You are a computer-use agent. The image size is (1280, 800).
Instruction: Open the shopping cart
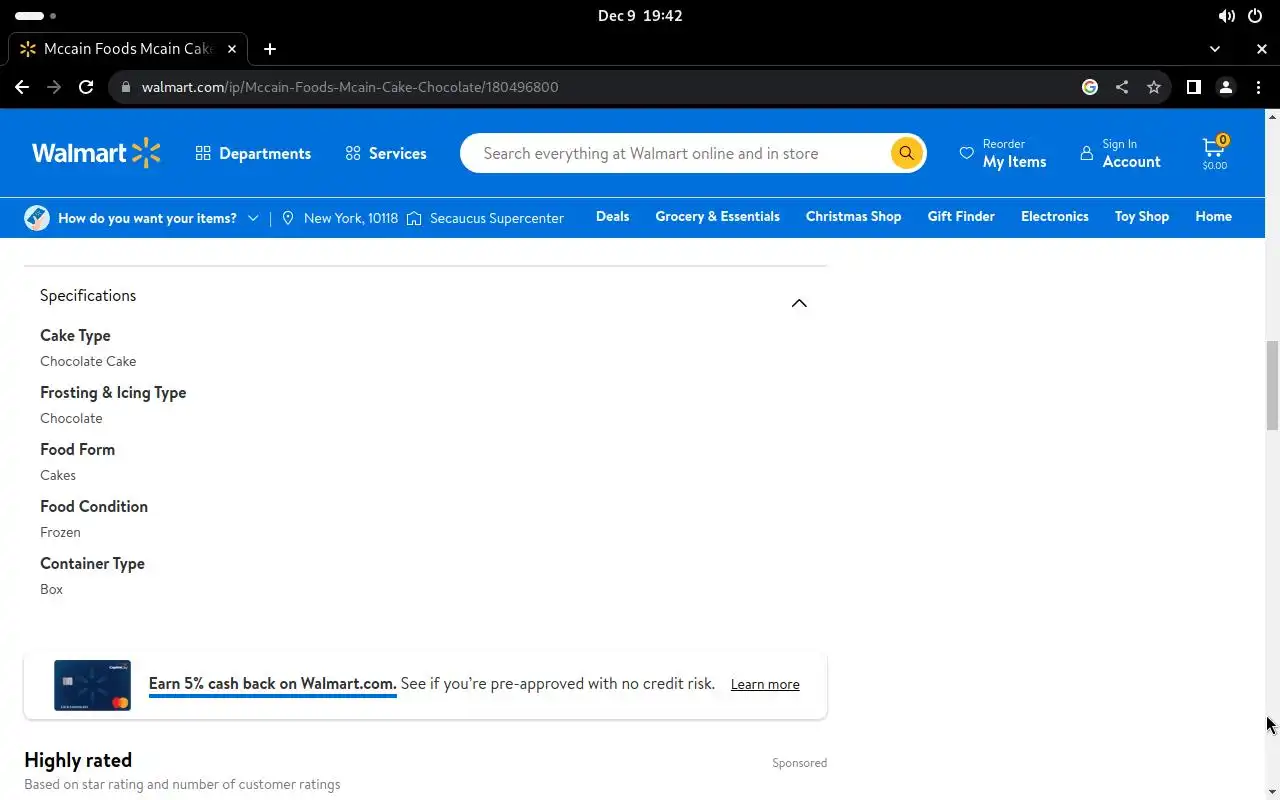pyautogui.click(x=1215, y=153)
